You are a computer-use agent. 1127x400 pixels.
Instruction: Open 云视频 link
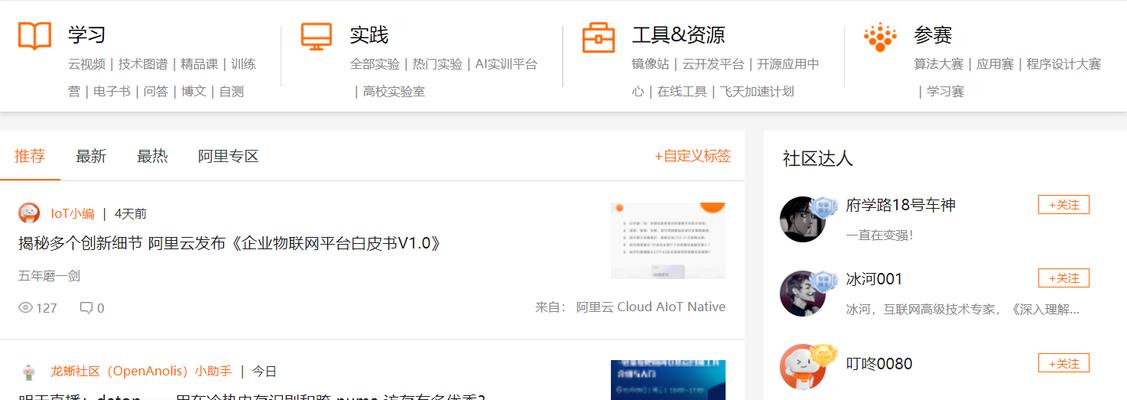86,64
